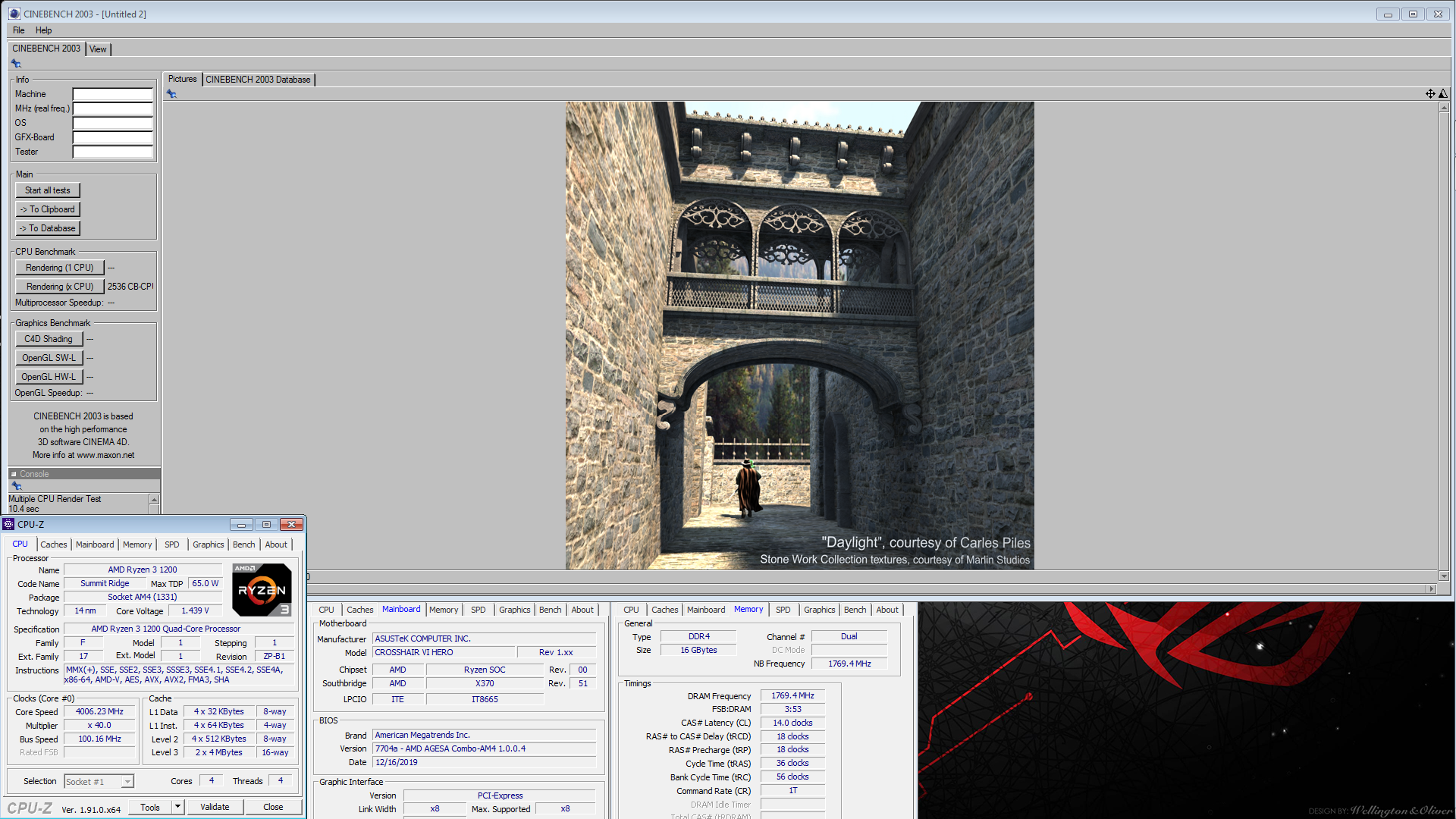Click the MHz (real freq.) input field
This screenshot has height=819, width=1456.
click(113, 108)
